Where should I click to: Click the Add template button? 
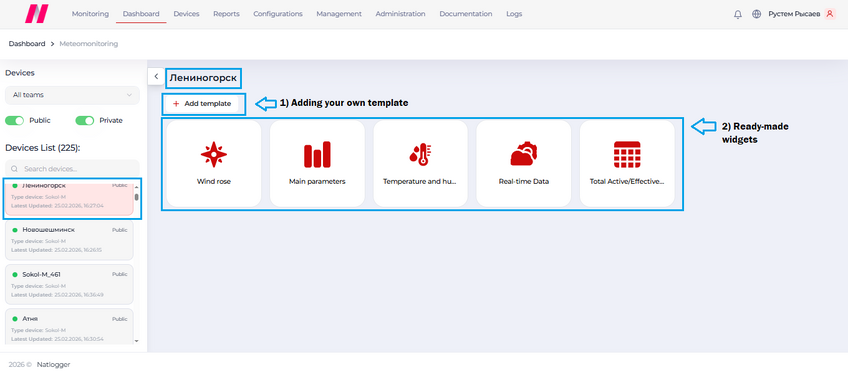coord(202,103)
